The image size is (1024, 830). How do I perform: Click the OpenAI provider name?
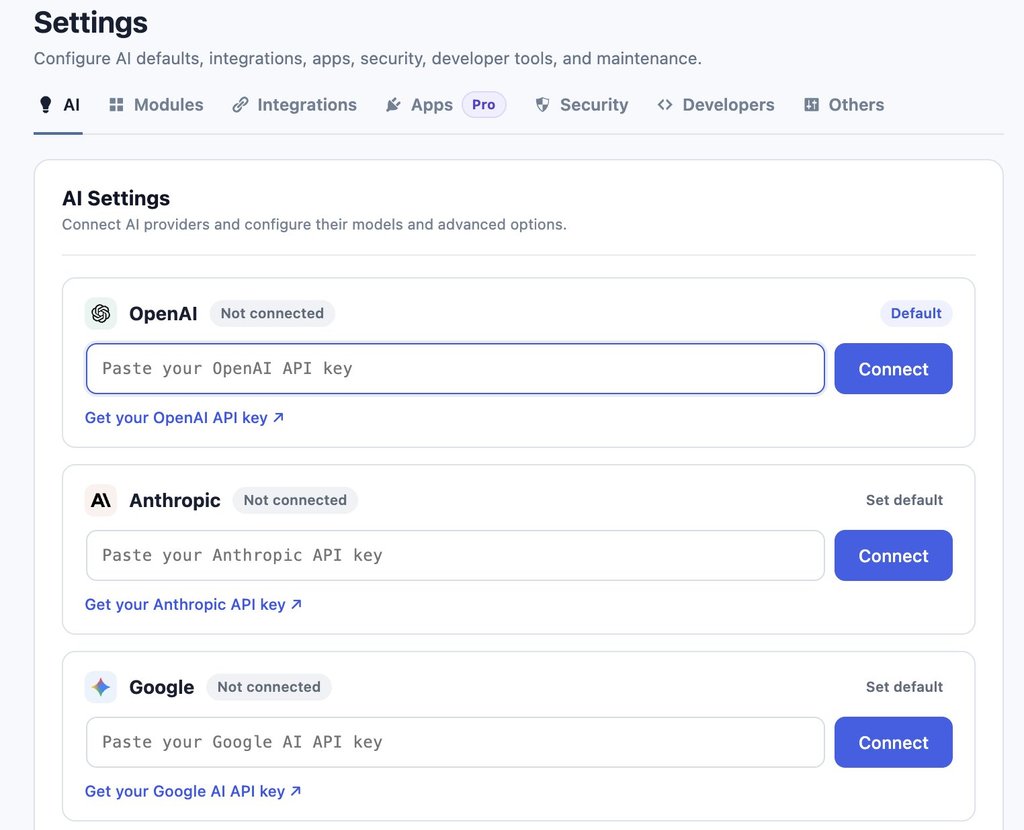tap(163, 314)
